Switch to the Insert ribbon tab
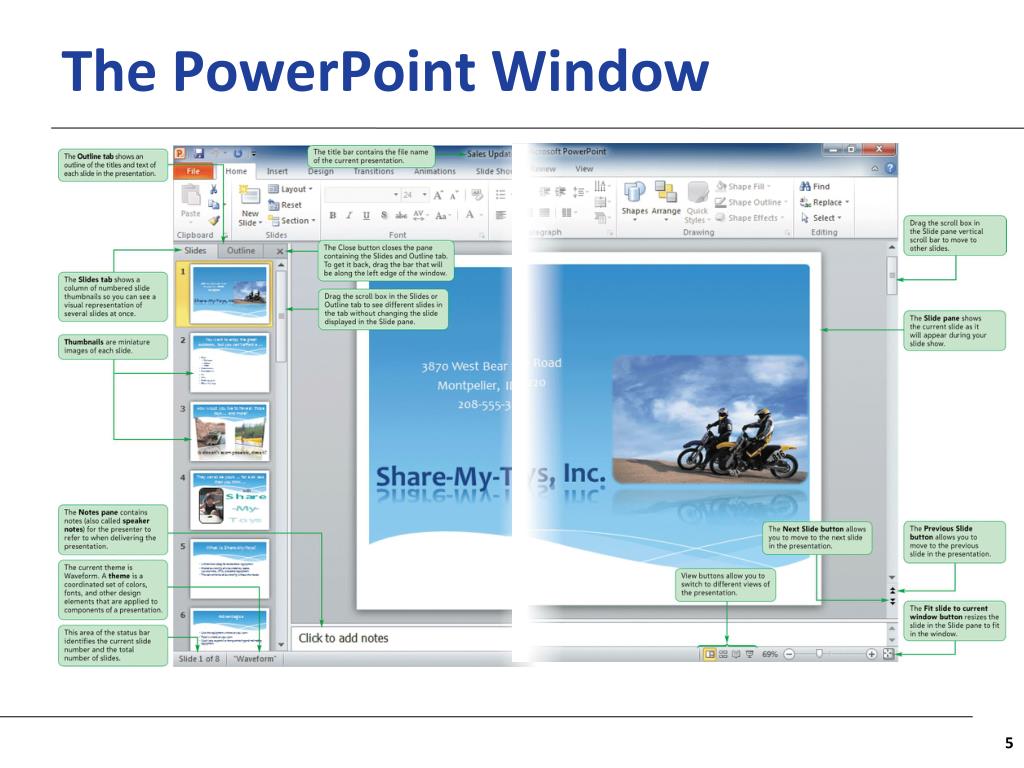The height and width of the screenshot is (768, 1024). 277,171
